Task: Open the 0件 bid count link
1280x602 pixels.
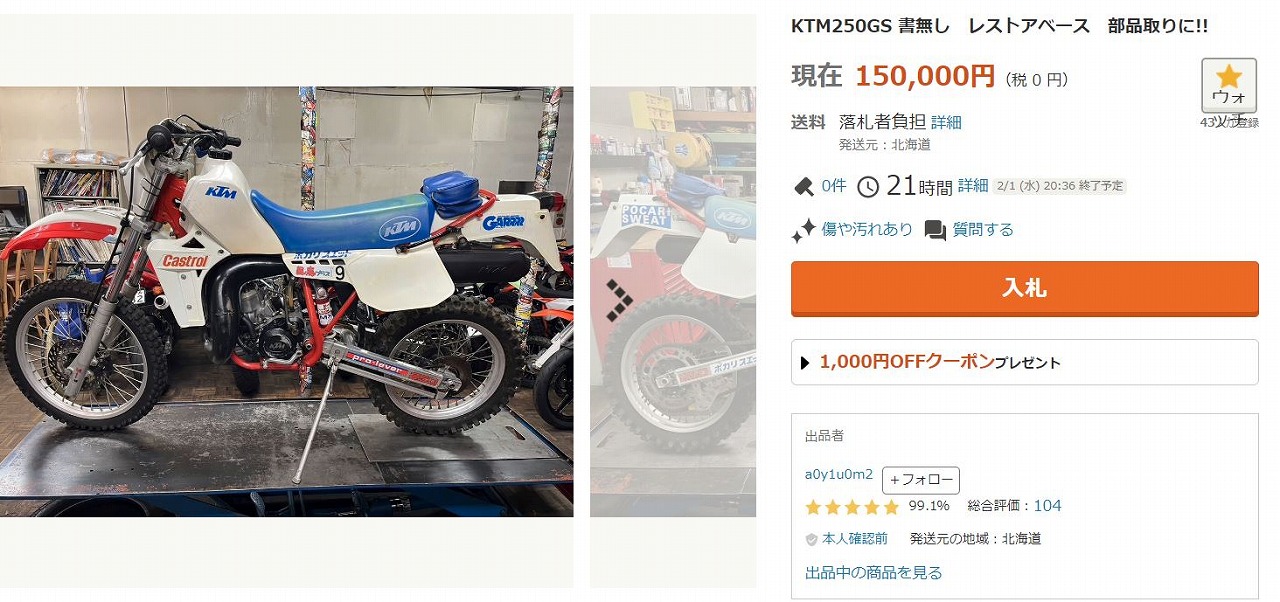Action: tap(834, 186)
